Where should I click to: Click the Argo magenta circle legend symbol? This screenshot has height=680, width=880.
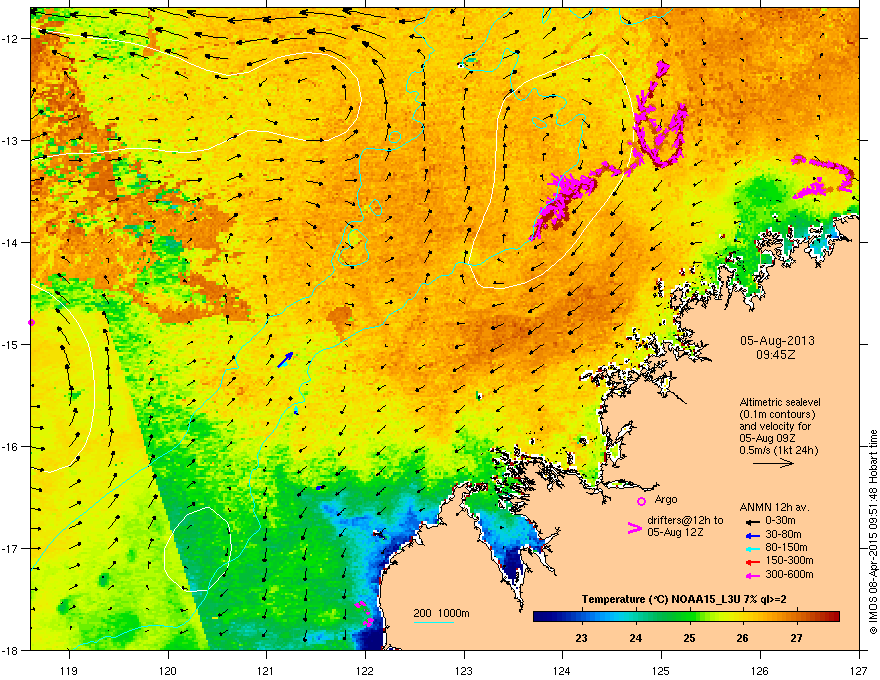[641, 501]
